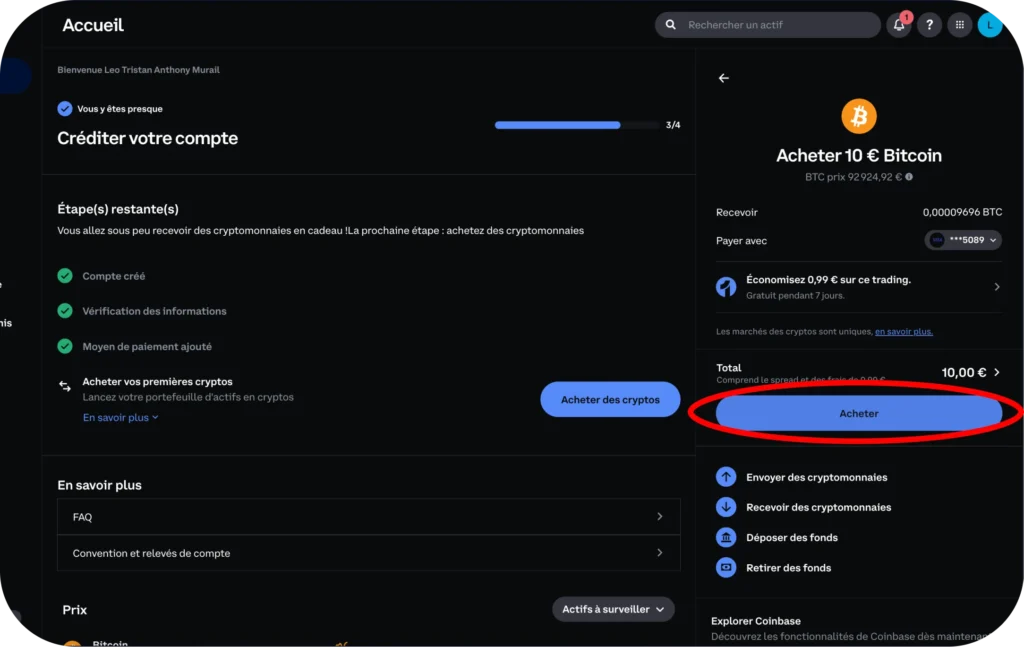The height and width of the screenshot is (647, 1024).
Task: Click the Bienvenue Leo Tristan Anthony Murail greeting
Action: tap(138, 70)
